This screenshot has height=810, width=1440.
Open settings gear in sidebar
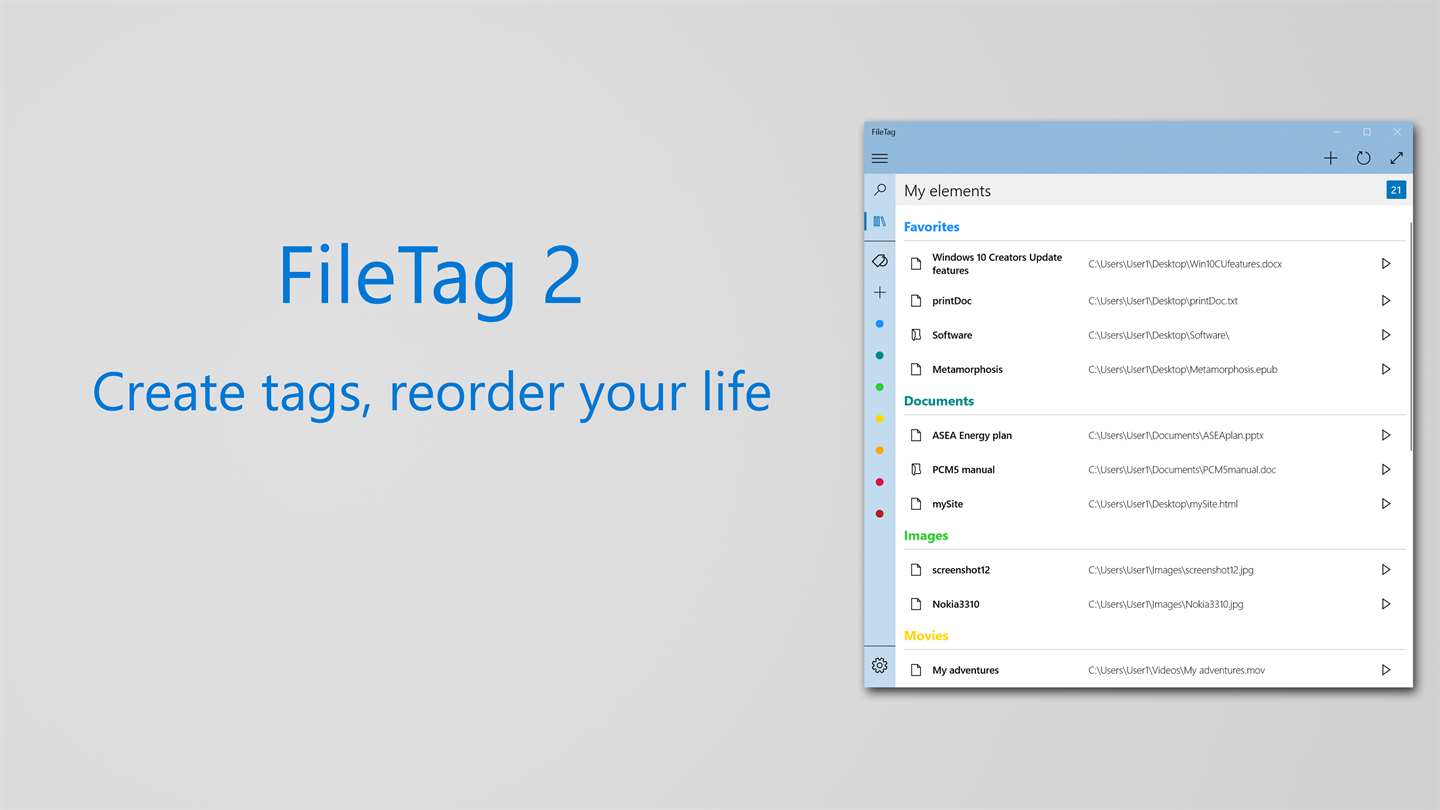pos(880,665)
